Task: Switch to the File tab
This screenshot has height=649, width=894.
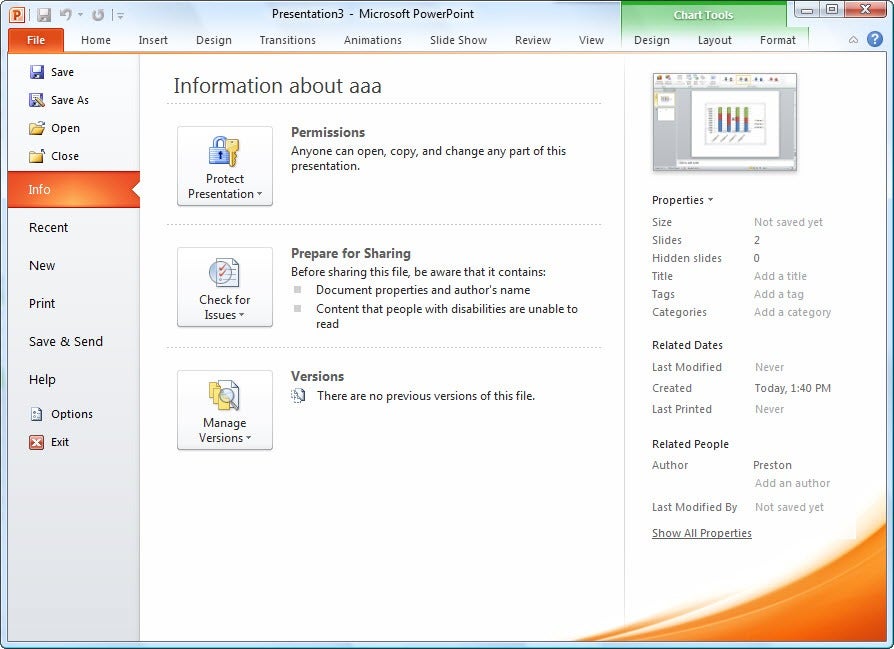Action: 36,40
